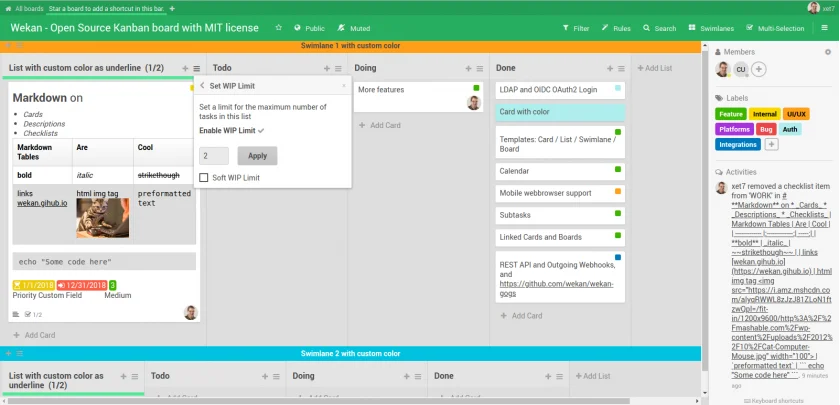Image resolution: width=840 pixels, height=405 pixels.
Task: Click the WIP limit number input field
Action: click(x=214, y=156)
